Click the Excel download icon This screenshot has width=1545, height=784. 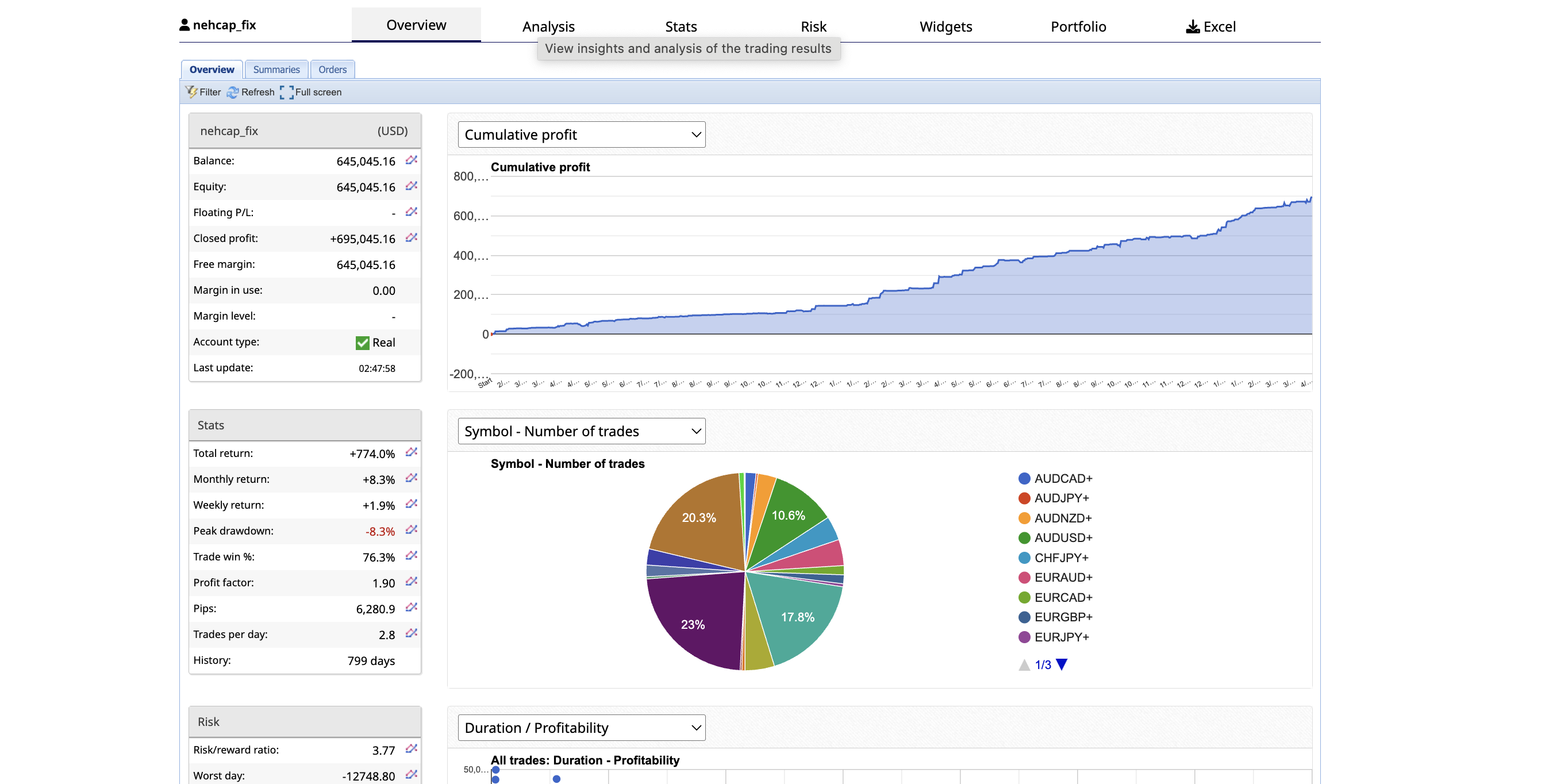tap(1192, 26)
